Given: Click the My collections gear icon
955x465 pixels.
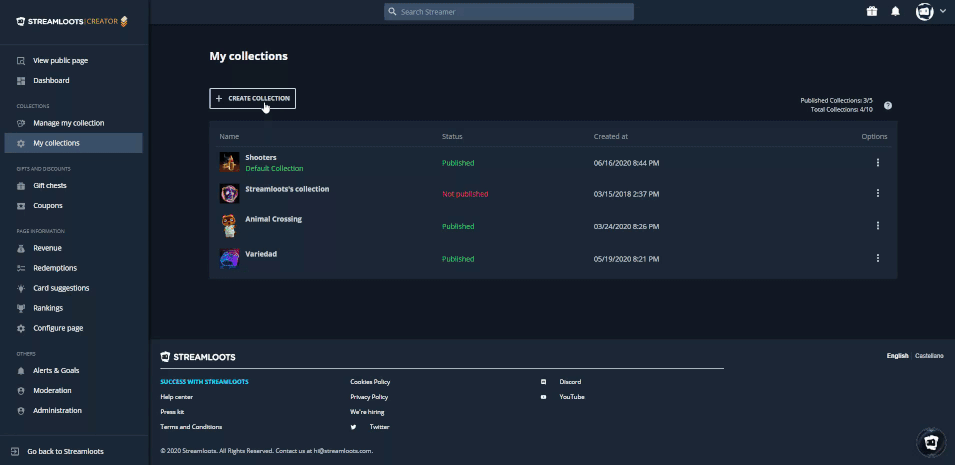Looking at the screenshot, I should 21,143.
